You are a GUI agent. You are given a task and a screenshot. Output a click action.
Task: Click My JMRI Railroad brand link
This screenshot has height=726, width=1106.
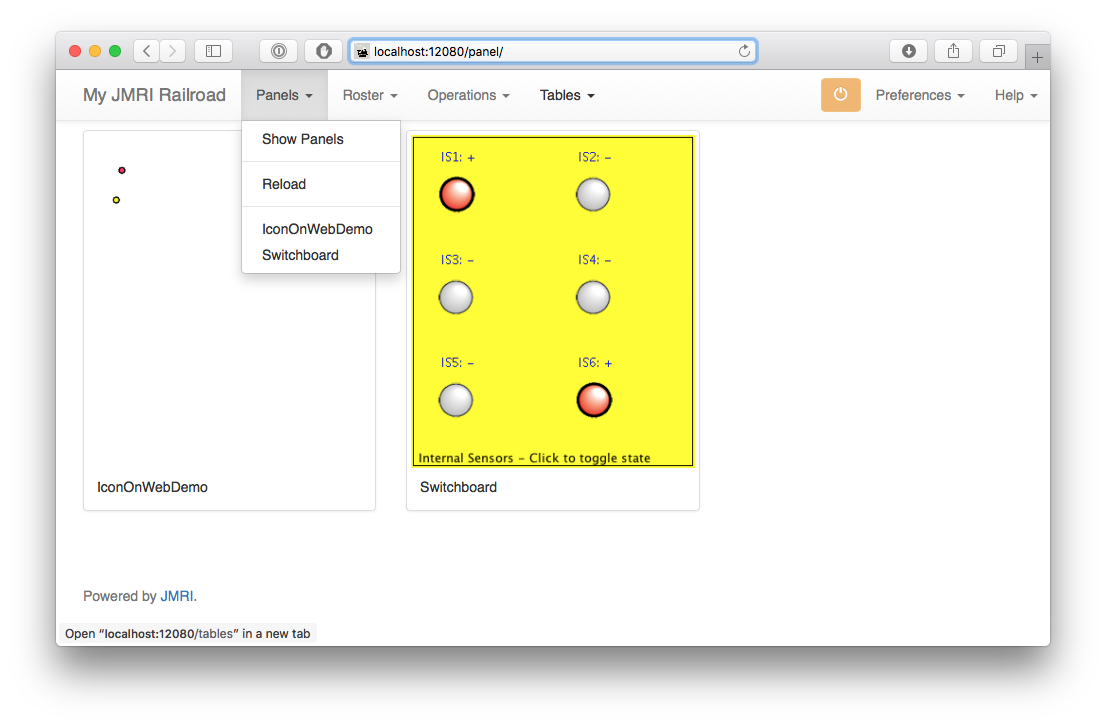point(154,95)
